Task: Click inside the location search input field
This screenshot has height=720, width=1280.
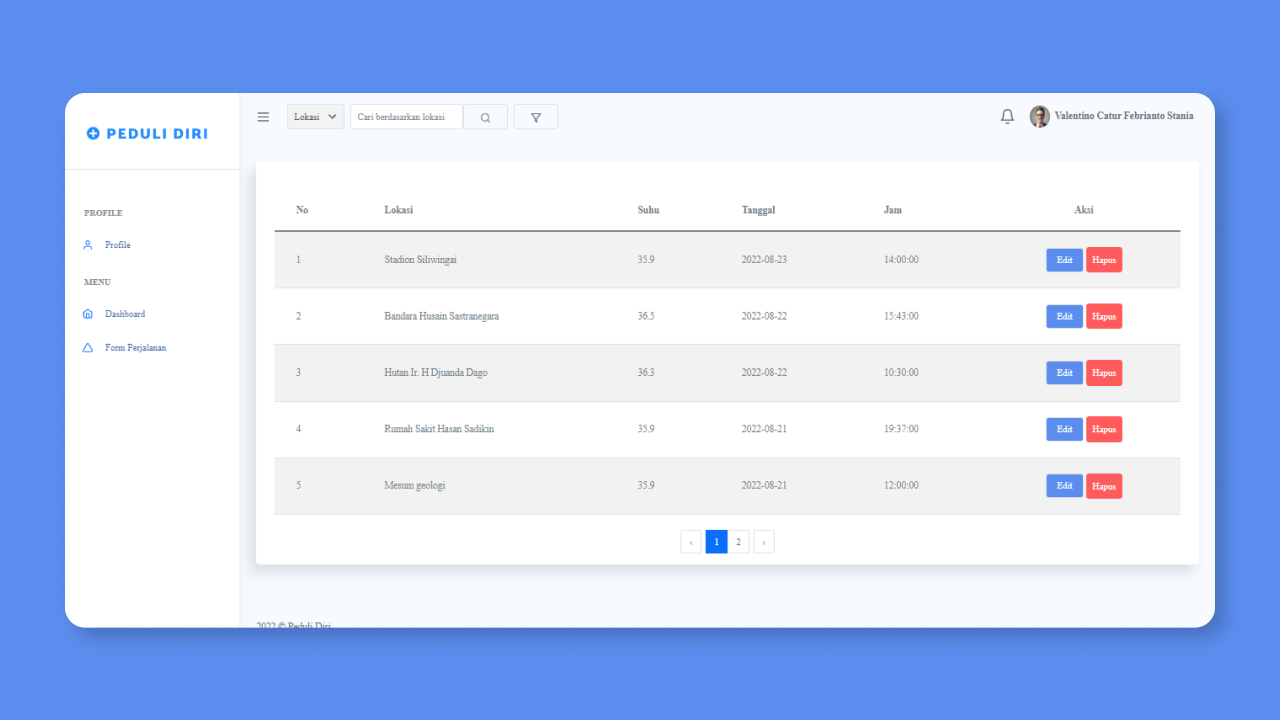Action: [406, 116]
